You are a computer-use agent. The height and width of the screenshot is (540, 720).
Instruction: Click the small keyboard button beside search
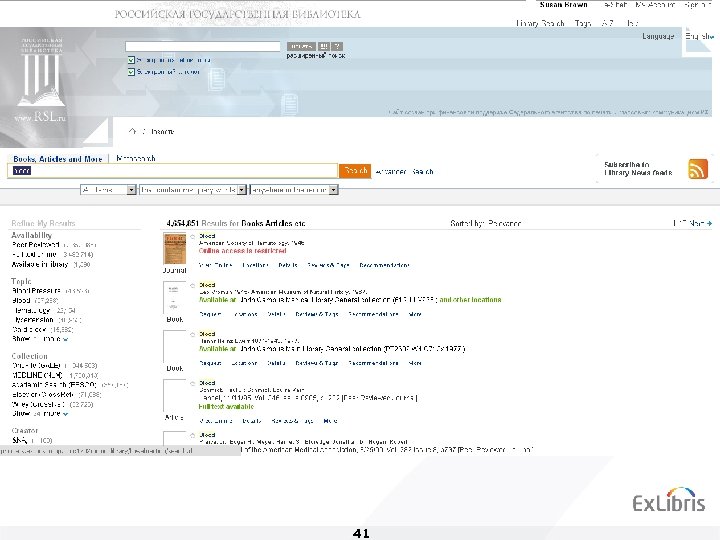324,46
